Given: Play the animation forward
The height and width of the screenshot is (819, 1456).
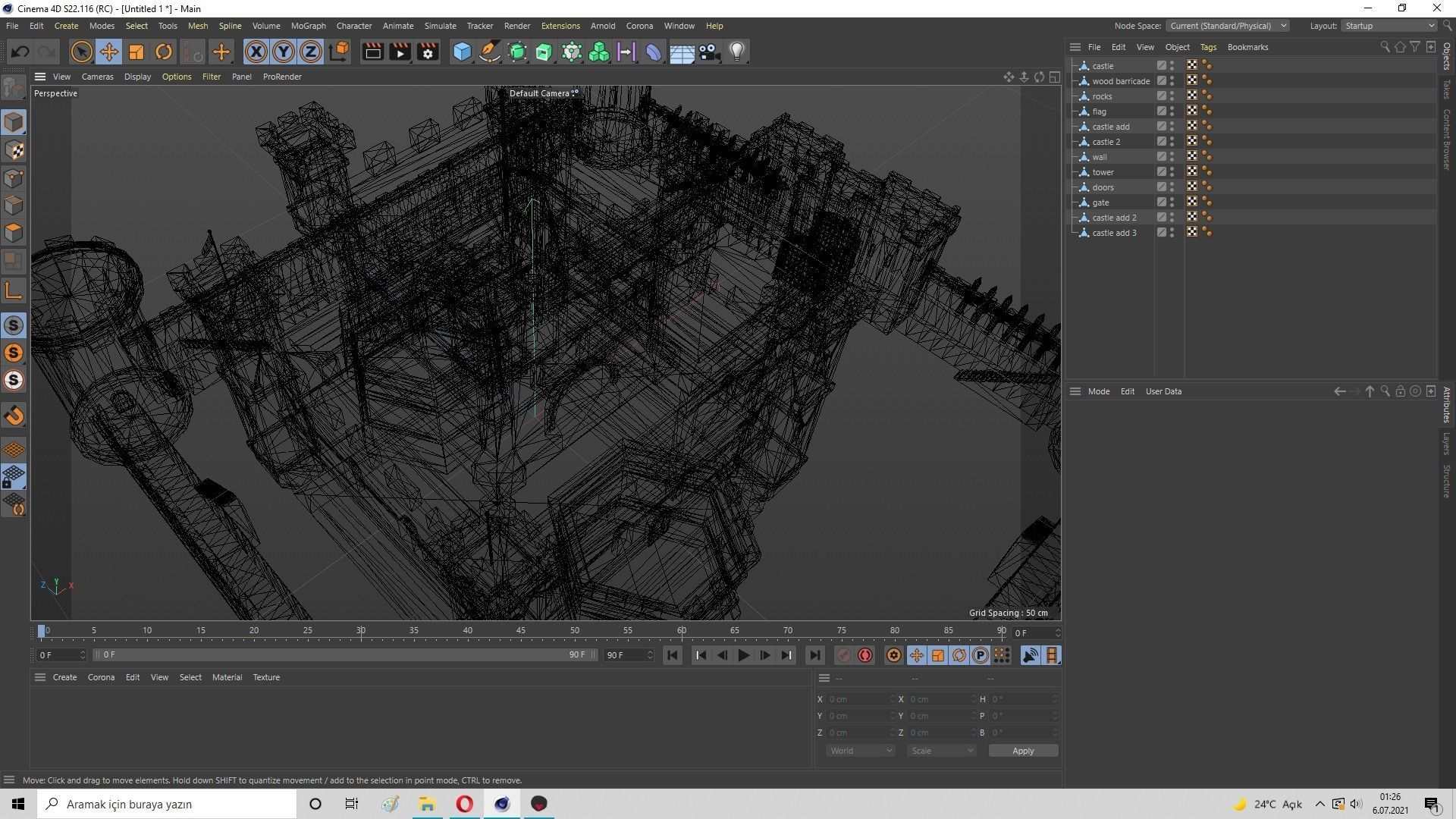Looking at the screenshot, I should [743, 655].
